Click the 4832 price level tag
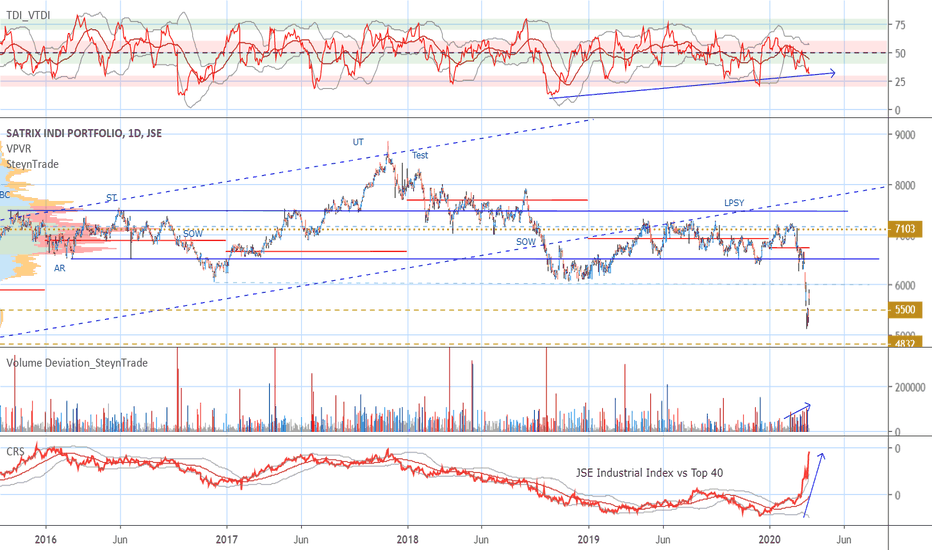The image size is (932, 550). [905, 342]
